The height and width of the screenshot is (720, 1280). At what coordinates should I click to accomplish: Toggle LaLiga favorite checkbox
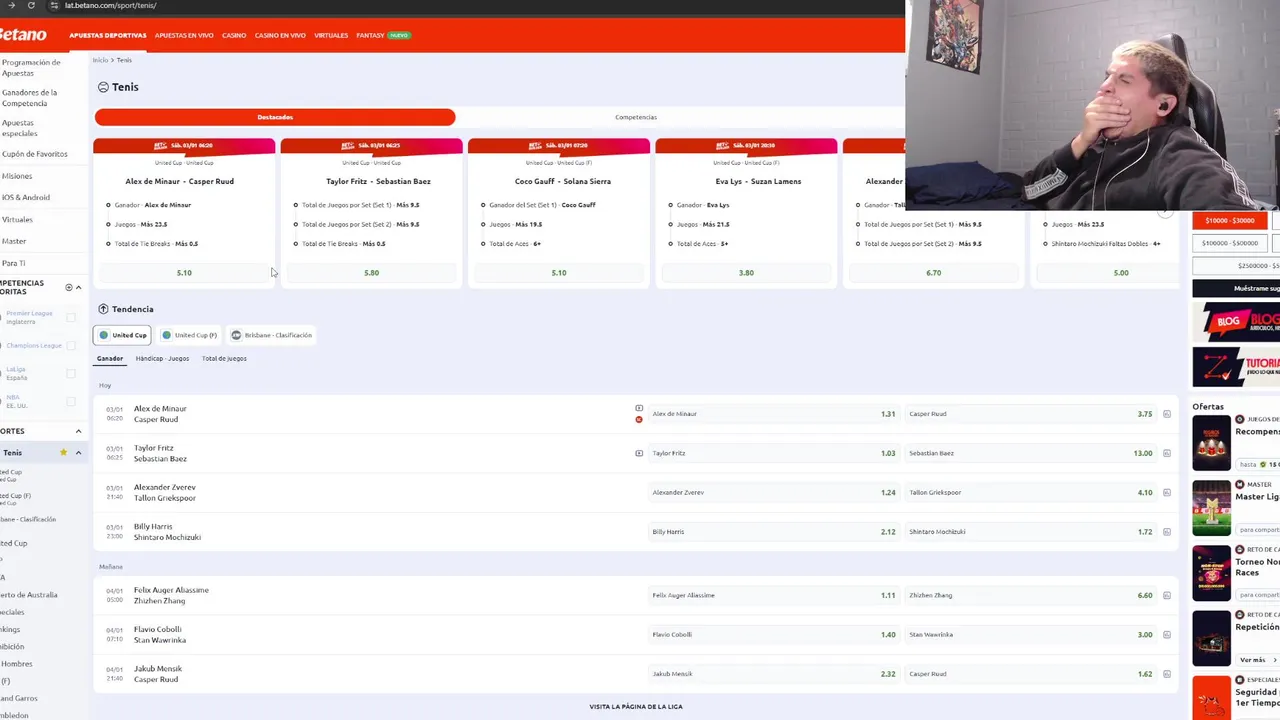point(71,373)
